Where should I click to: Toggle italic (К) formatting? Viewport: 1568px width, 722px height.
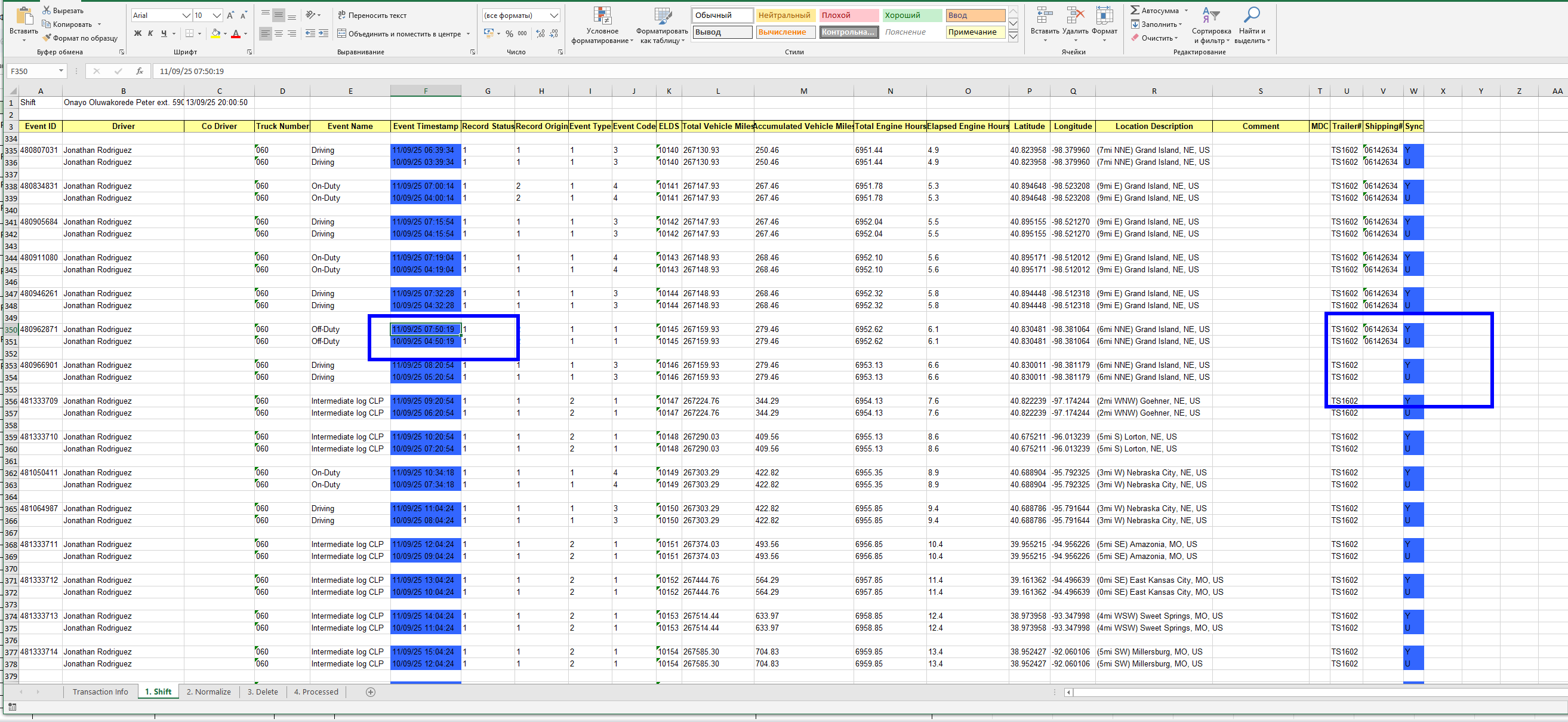coord(150,33)
